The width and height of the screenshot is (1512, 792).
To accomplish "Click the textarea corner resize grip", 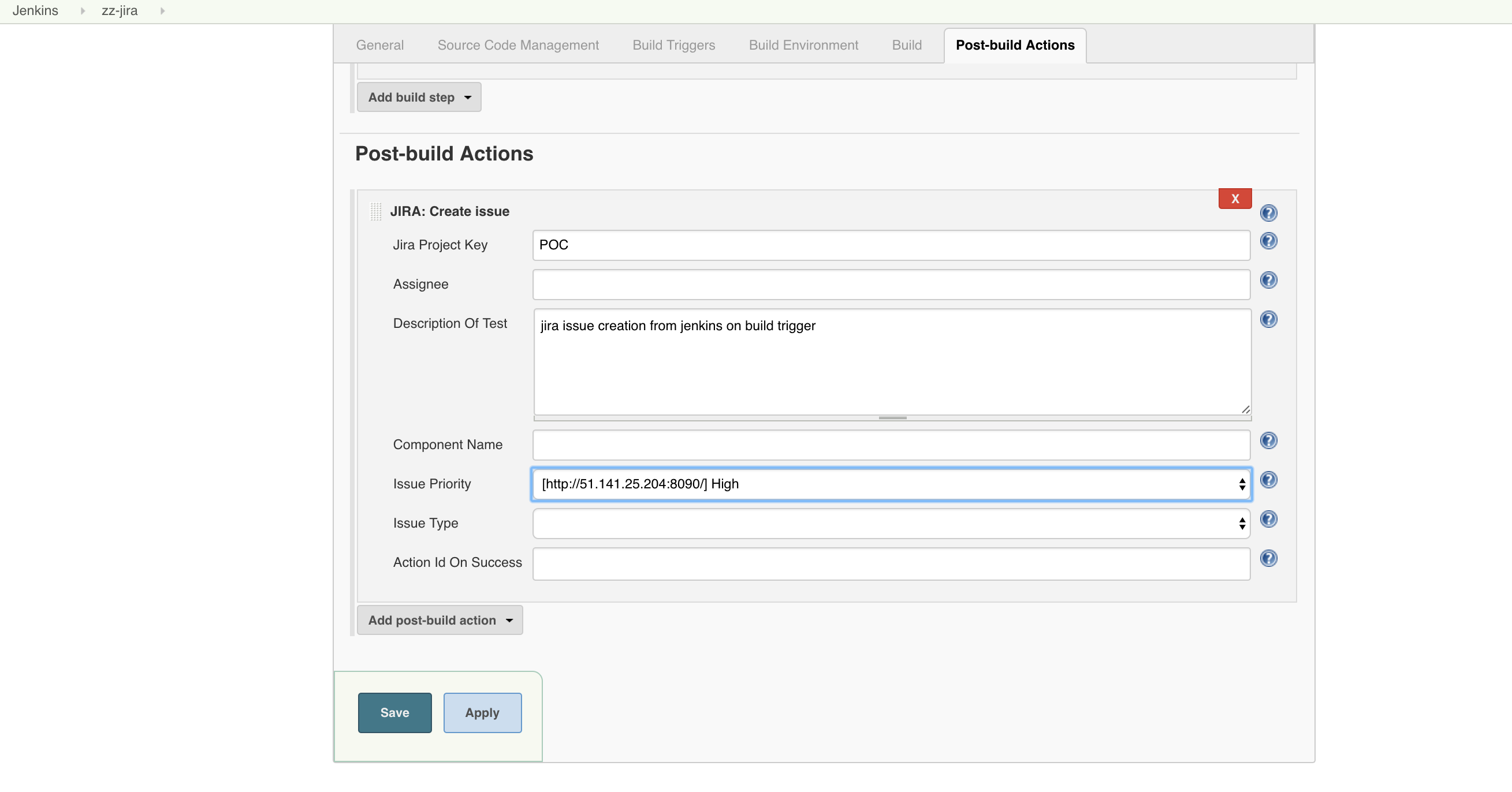I will 1246,409.
